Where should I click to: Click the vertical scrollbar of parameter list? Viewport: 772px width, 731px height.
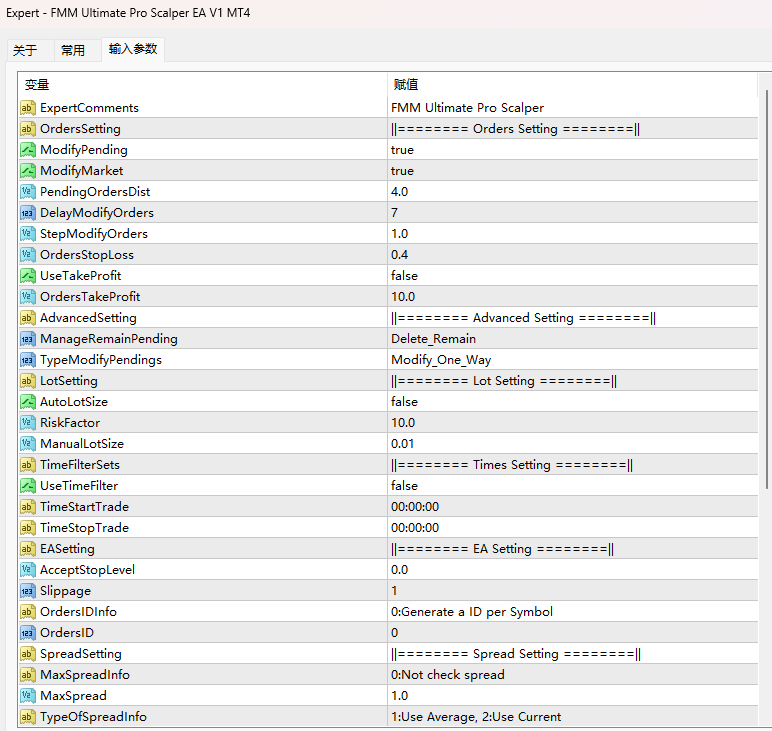pos(767,289)
